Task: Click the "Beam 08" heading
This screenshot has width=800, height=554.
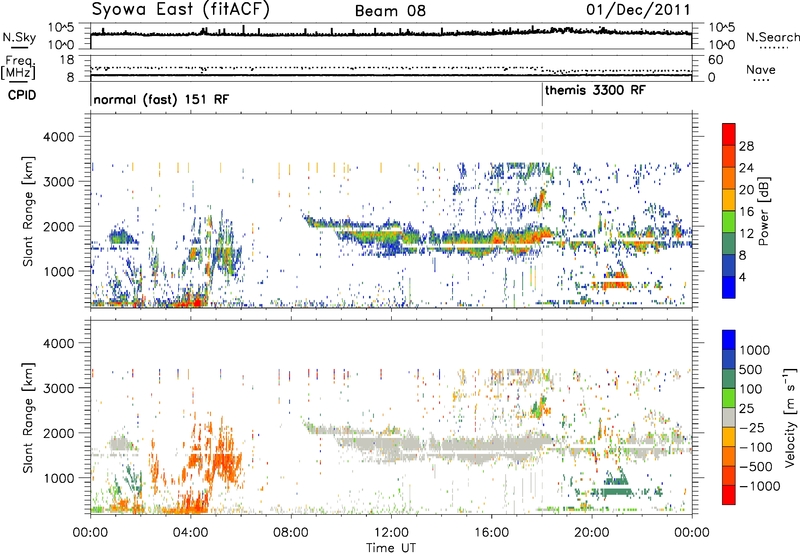Action: coord(390,11)
